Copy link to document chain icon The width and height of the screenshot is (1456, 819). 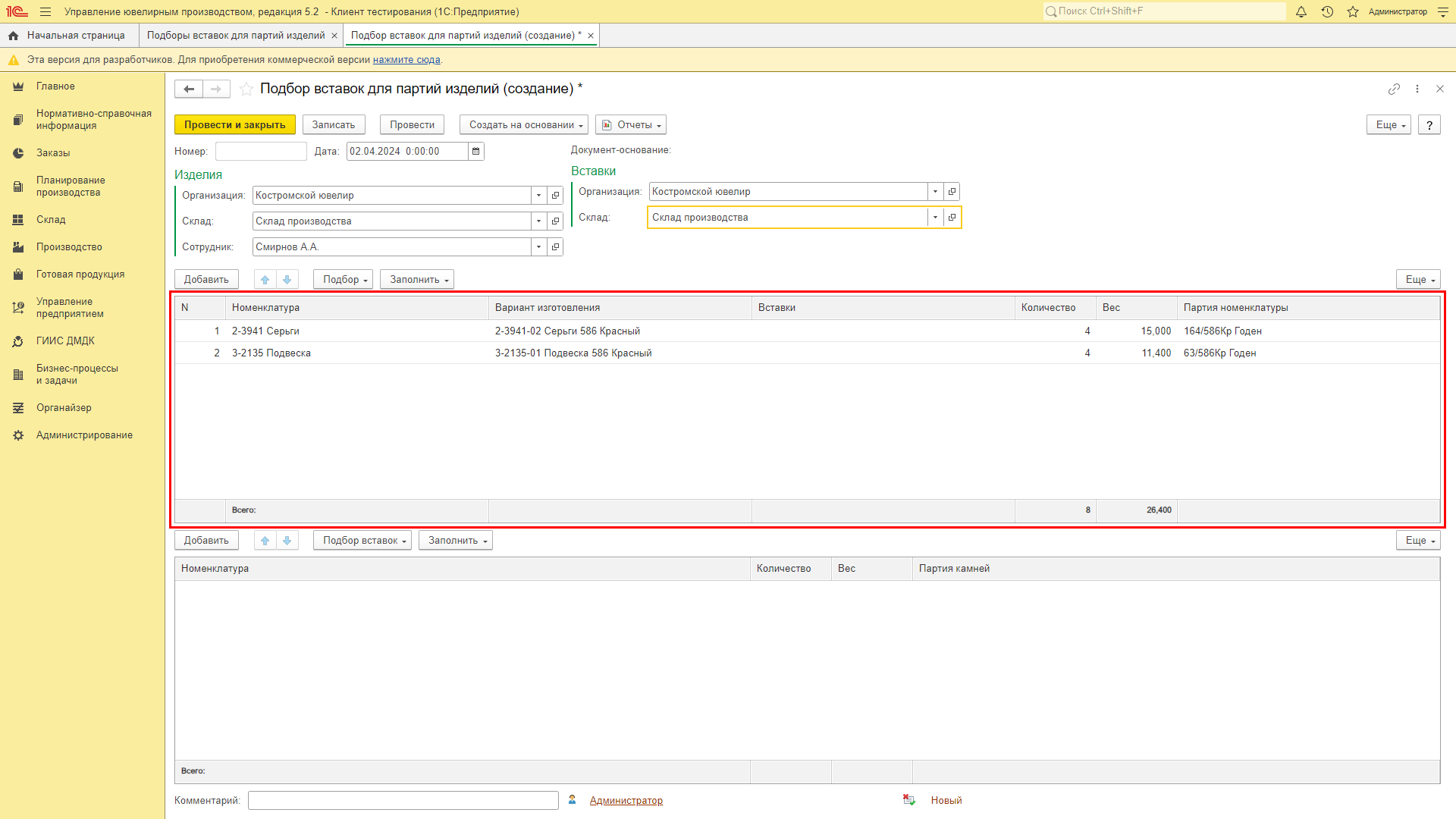1394,89
